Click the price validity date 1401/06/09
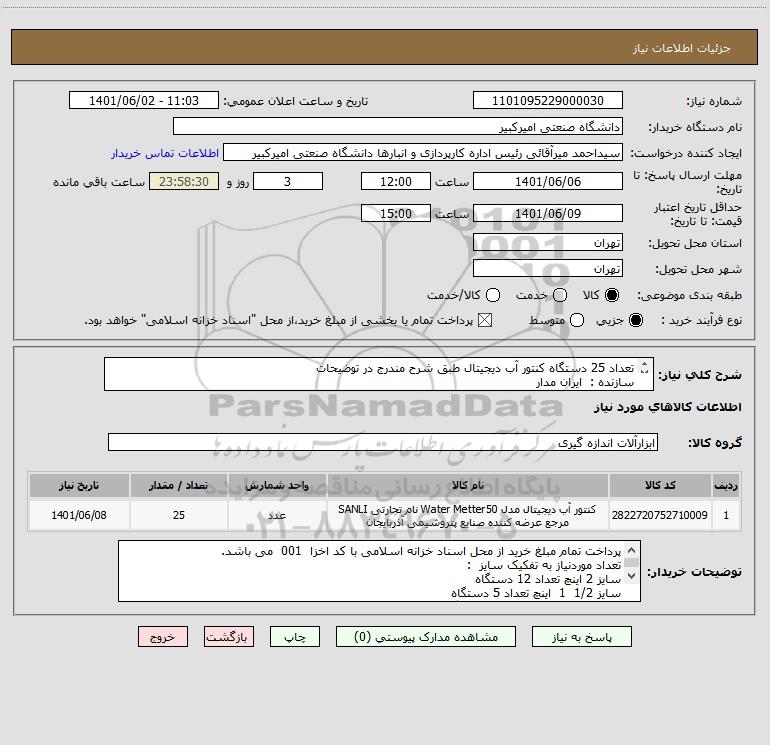 (548, 213)
